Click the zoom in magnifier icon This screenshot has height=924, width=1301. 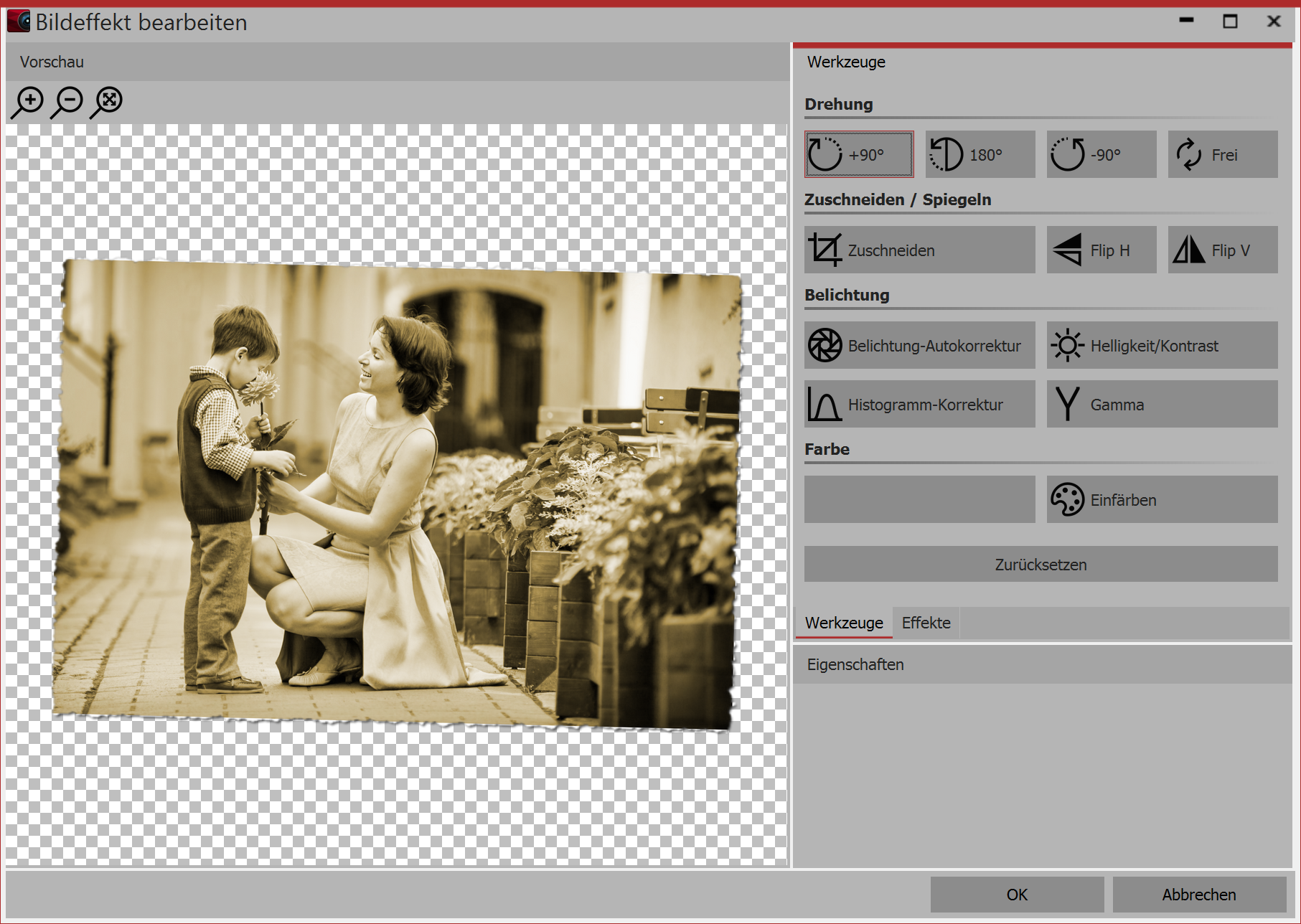tap(29, 102)
